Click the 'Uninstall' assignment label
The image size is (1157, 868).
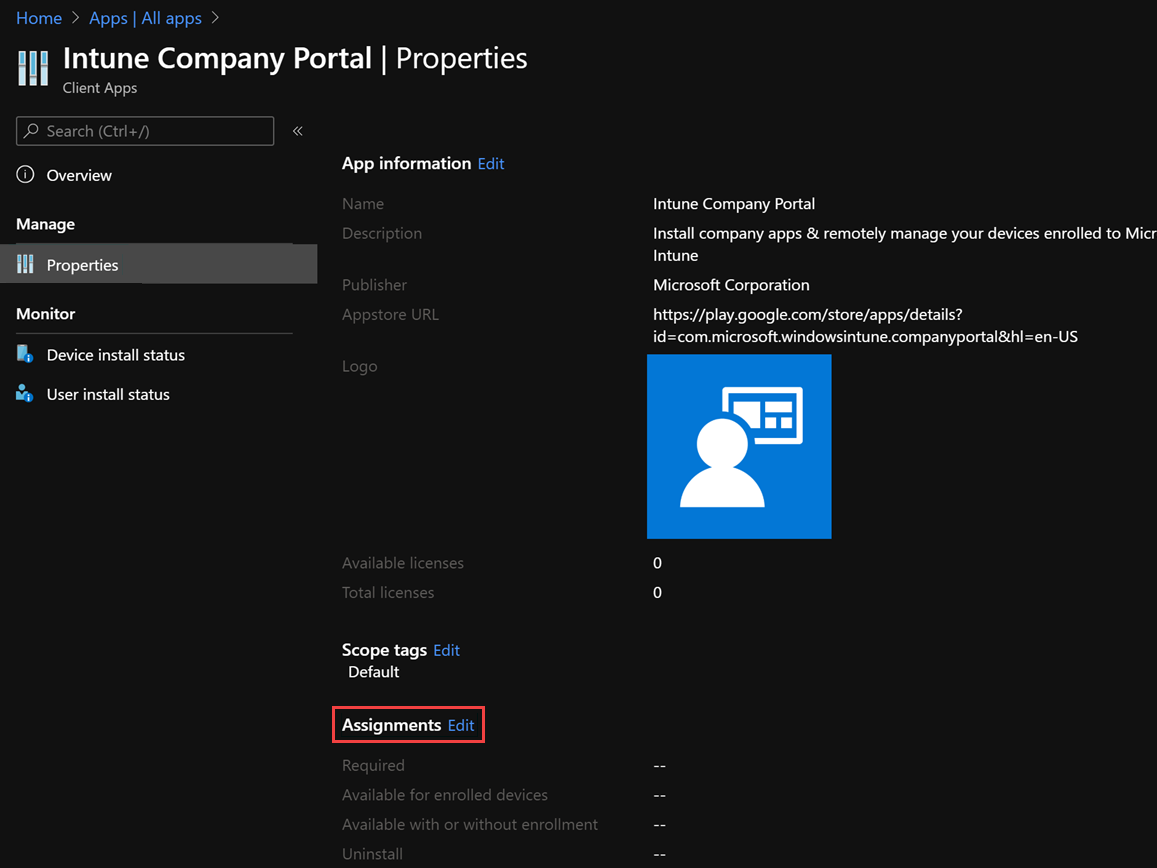pyautogui.click(x=373, y=854)
